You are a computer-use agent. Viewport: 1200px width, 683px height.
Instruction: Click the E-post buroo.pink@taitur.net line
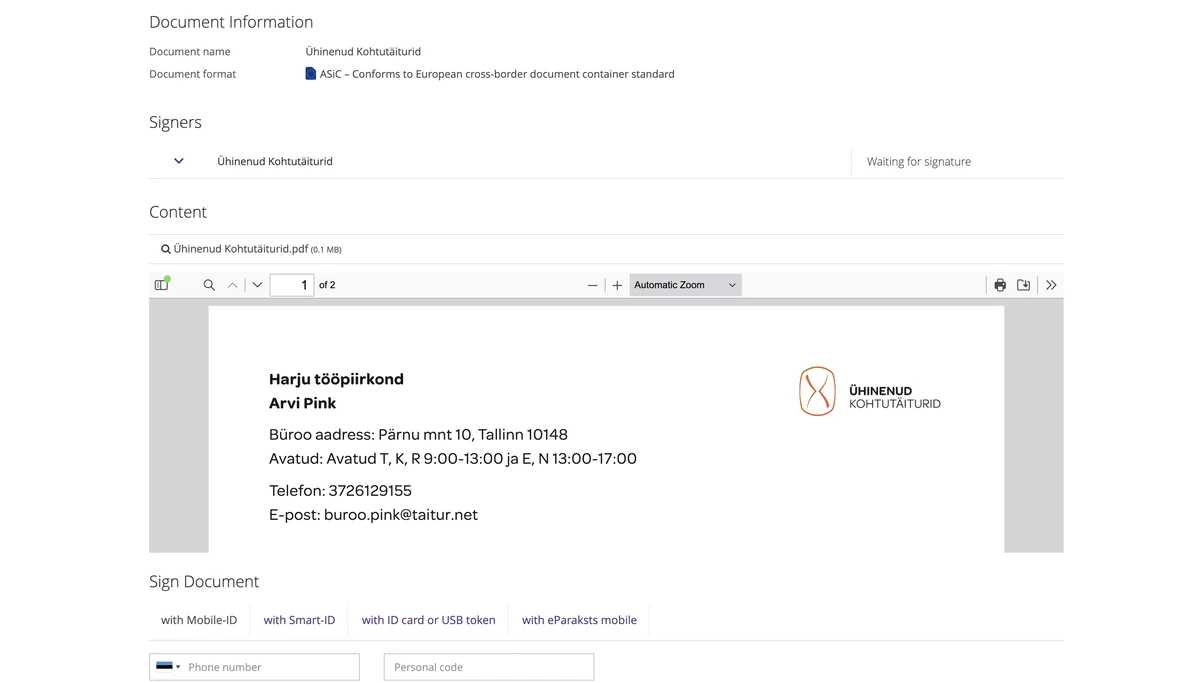click(x=373, y=515)
